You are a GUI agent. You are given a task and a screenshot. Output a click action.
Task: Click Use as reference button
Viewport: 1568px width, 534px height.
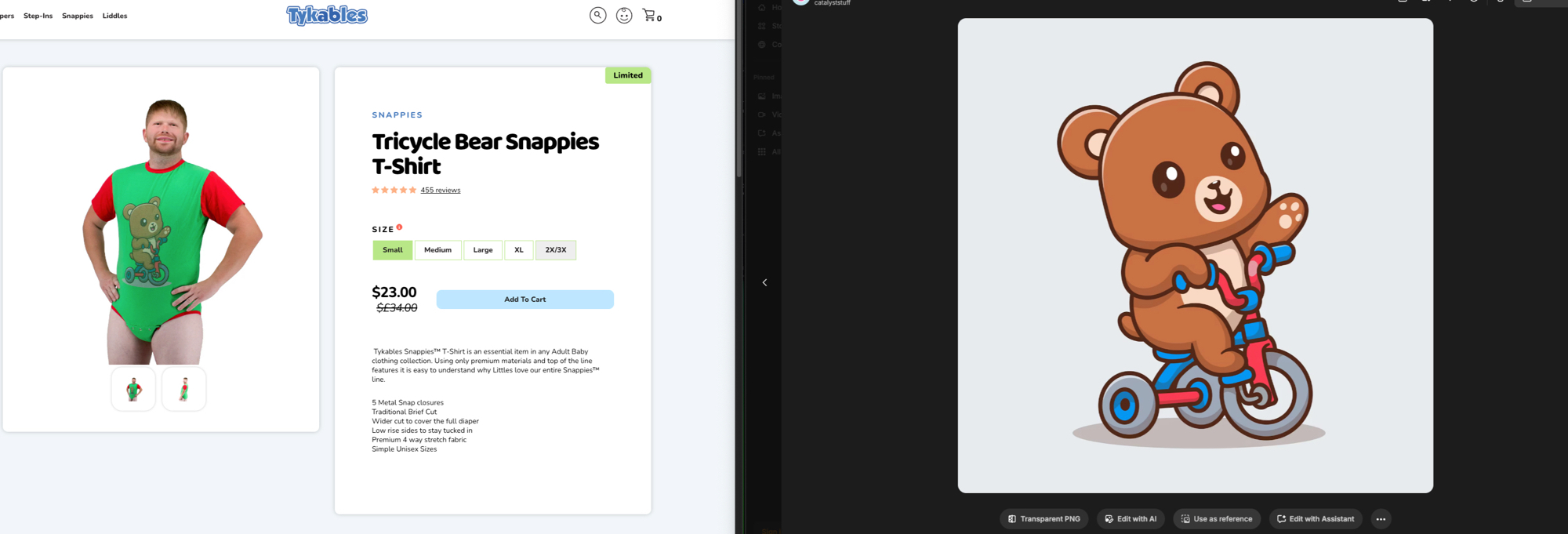(1216, 519)
